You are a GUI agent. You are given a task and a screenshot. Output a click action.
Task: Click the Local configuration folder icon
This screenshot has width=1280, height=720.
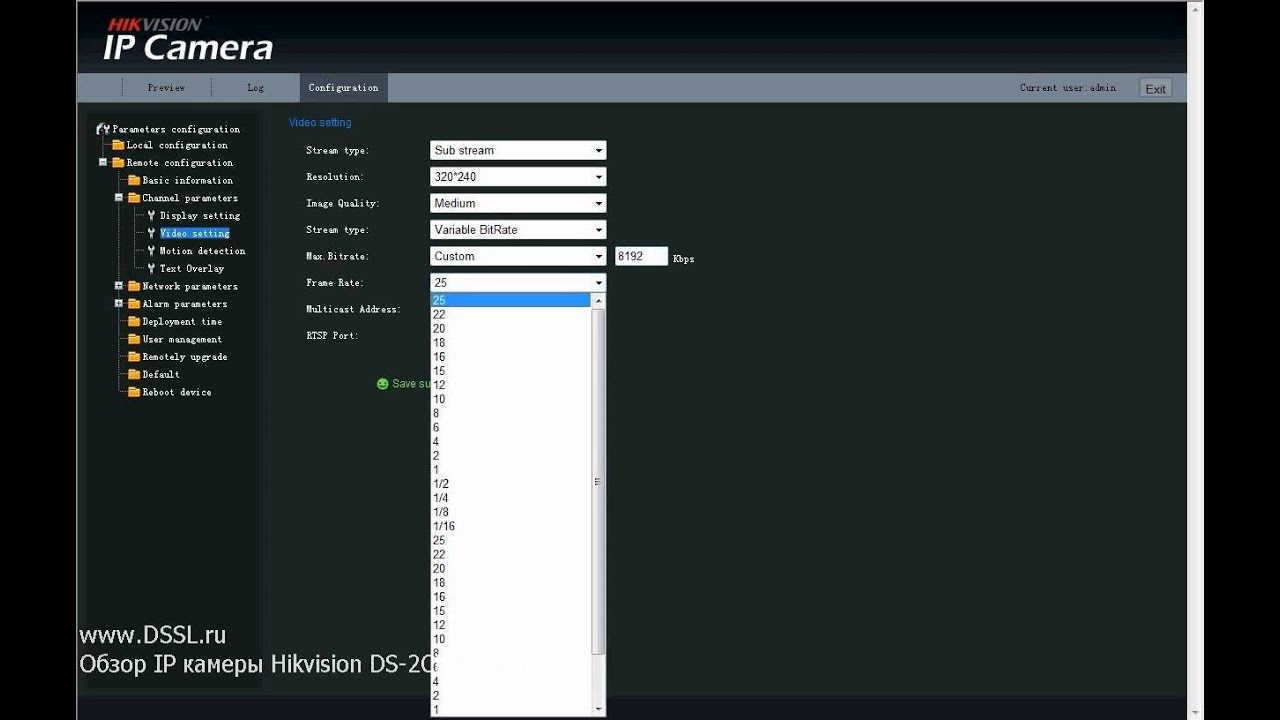pos(118,145)
